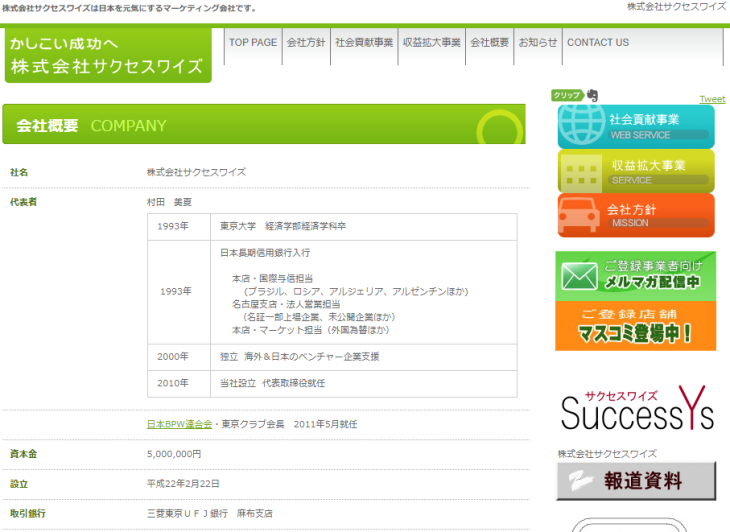
Task: Click the green クリップ clip badge
Action: pyautogui.click(x=567, y=95)
